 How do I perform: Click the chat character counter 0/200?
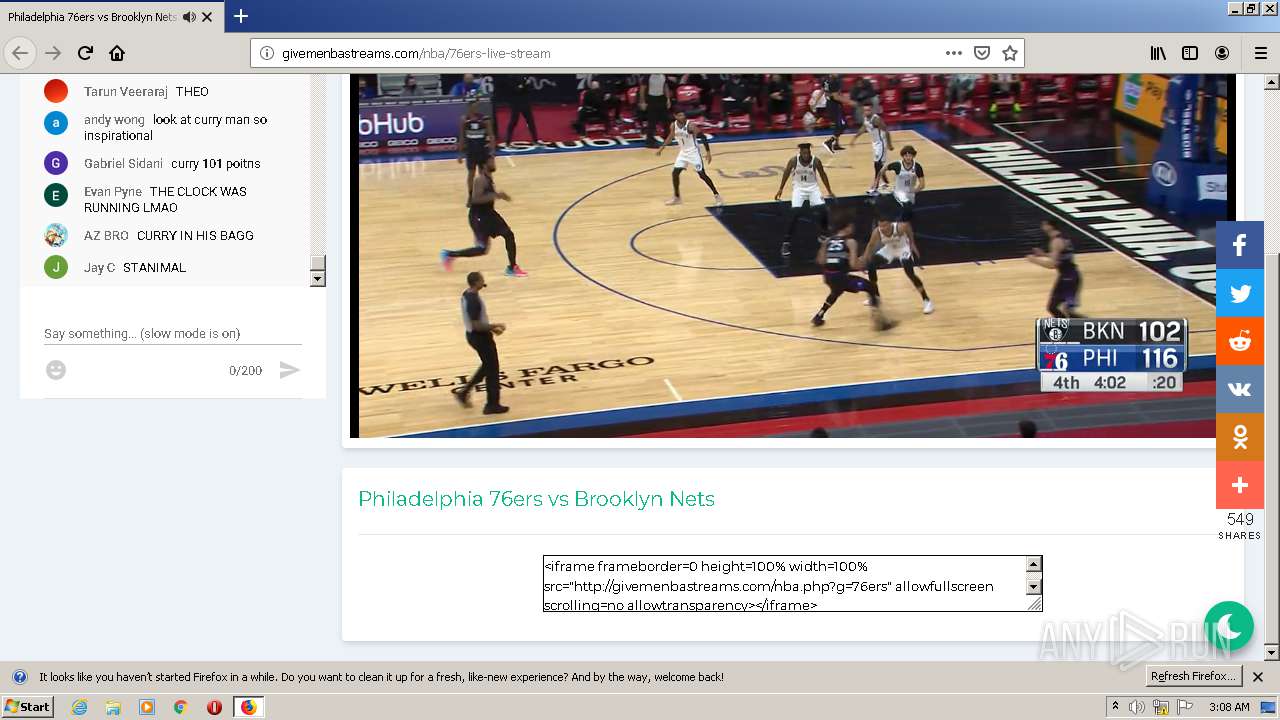coord(245,371)
